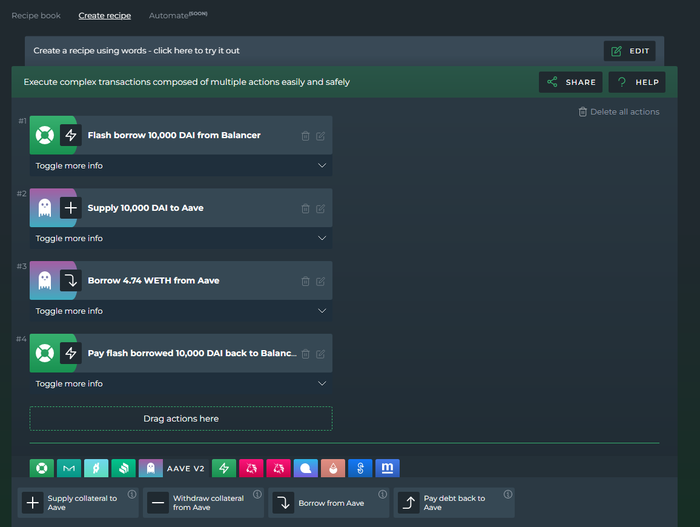Screen dimensions: 700x527
Task: Edit the Borrow 4.74 WETH from Aave action
Action: [321, 281]
